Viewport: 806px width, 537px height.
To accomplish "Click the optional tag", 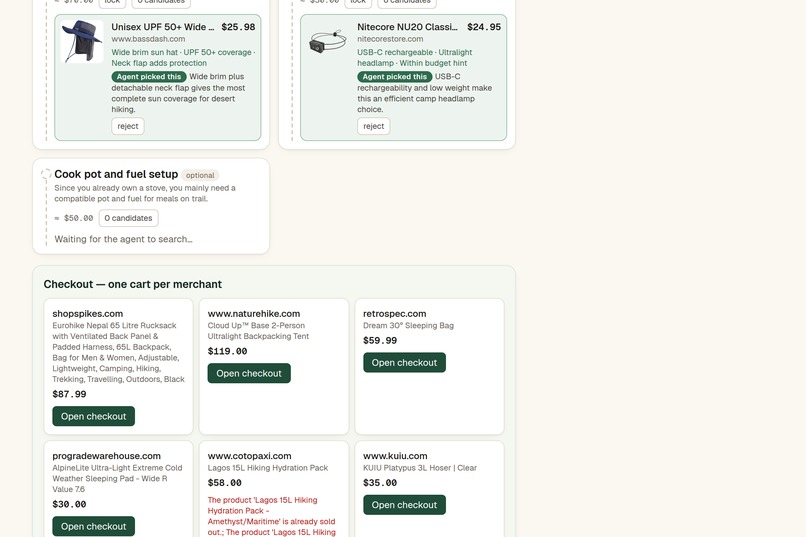I will [200, 175].
